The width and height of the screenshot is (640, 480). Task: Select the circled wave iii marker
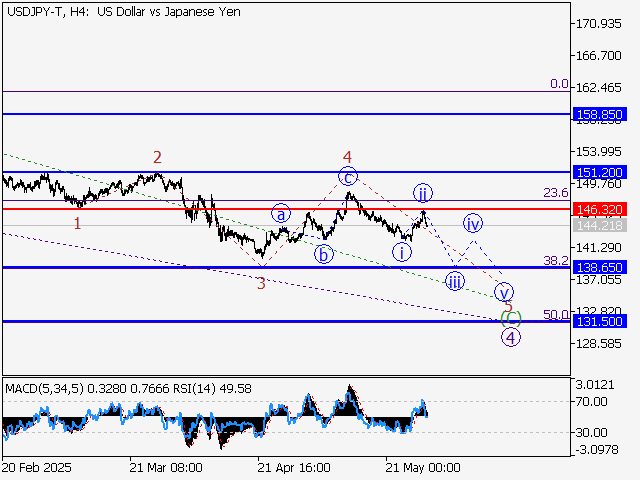click(455, 280)
